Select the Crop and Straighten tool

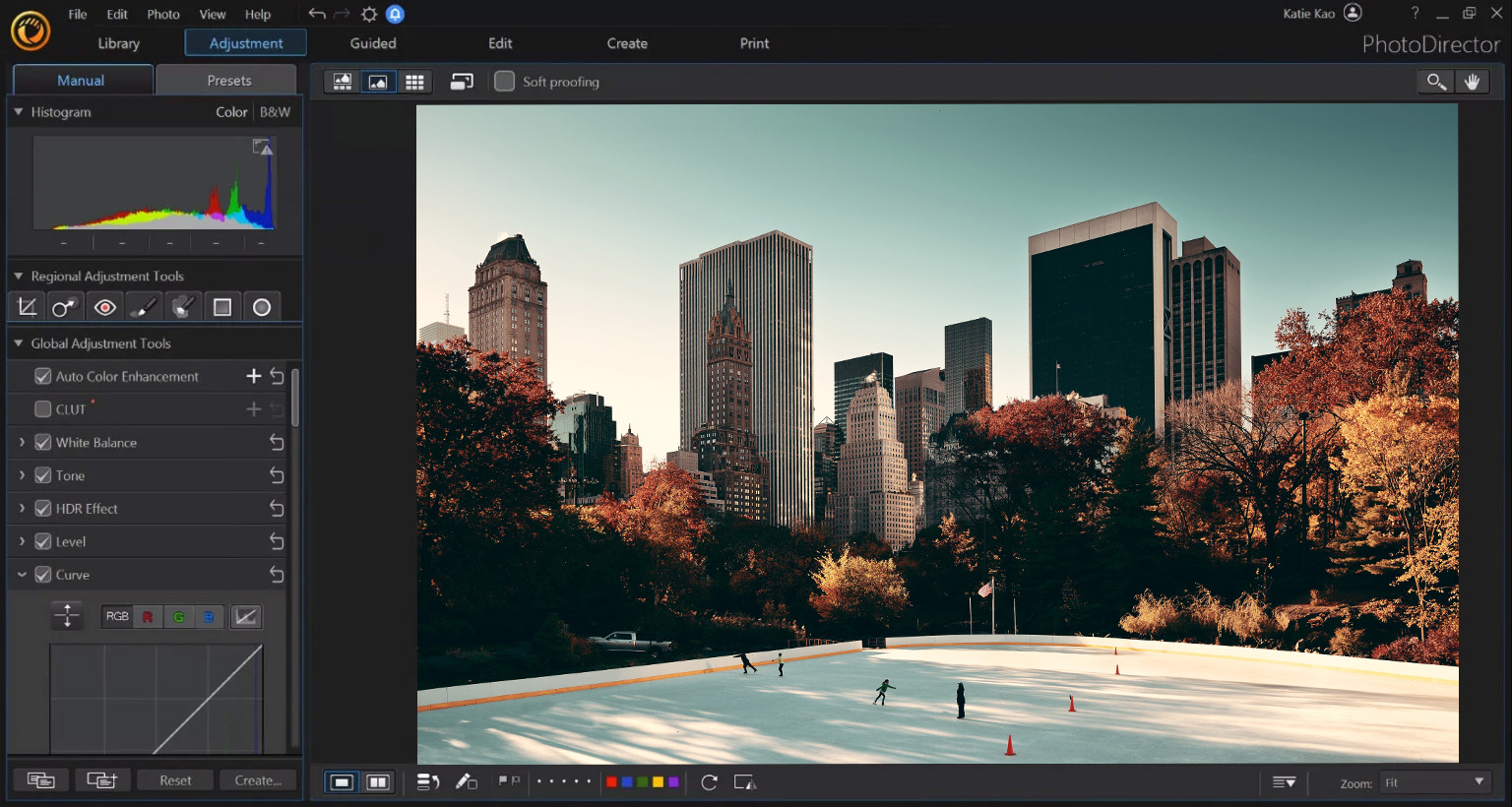28,308
